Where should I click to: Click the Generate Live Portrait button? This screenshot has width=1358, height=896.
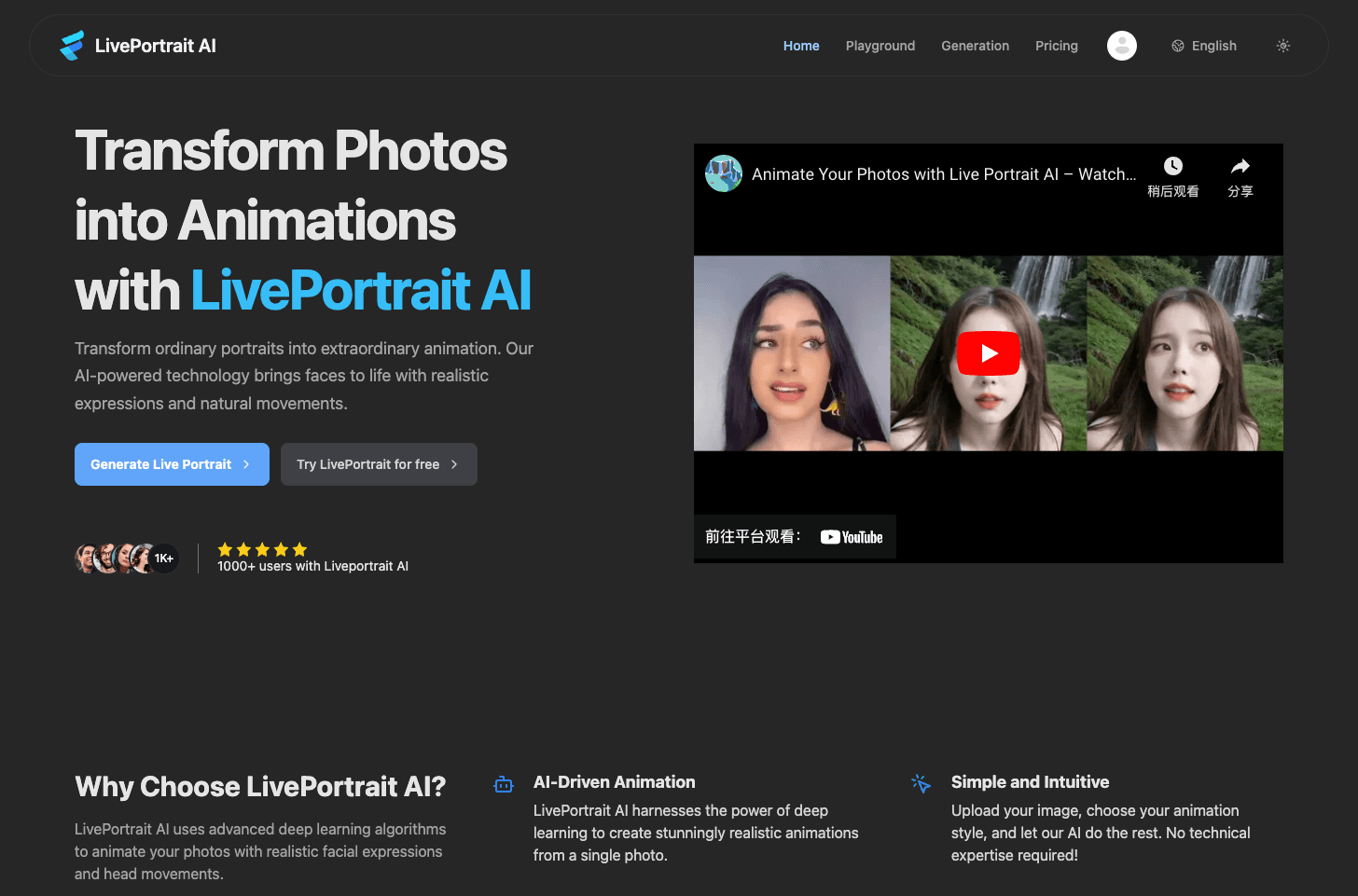(x=172, y=464)
